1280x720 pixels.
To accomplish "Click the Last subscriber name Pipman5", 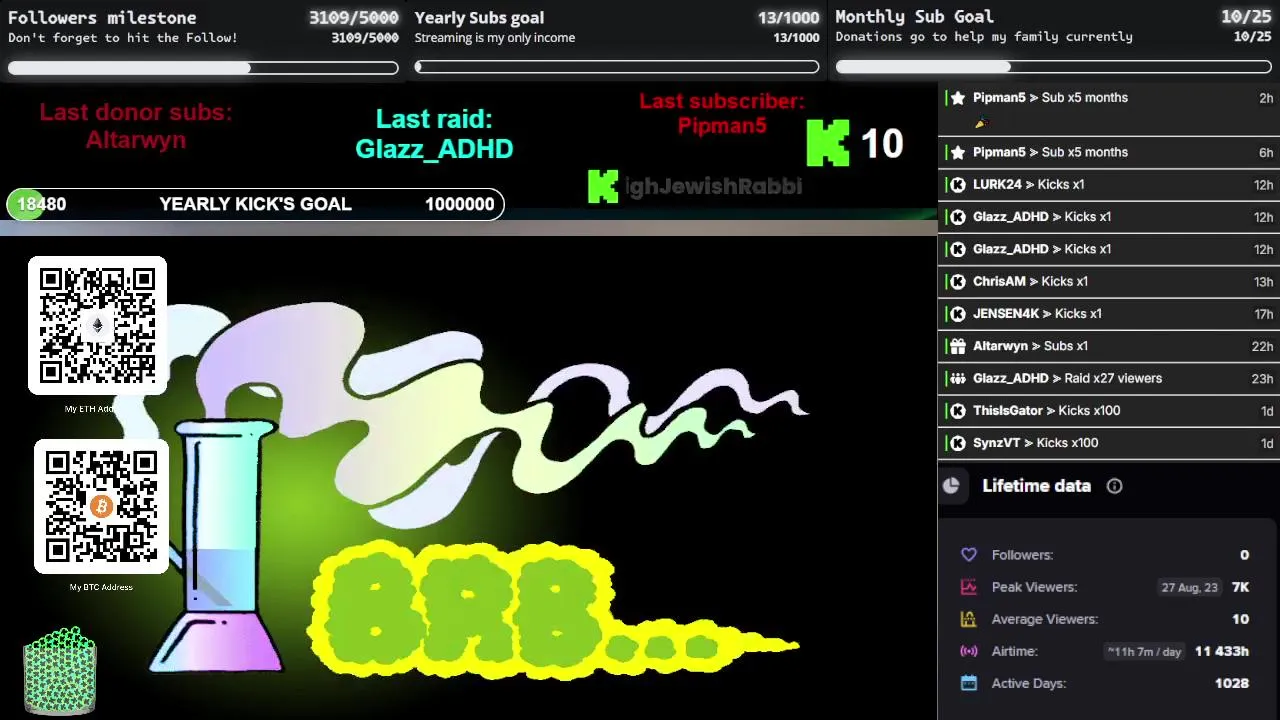I will click(x=722, y=126).
